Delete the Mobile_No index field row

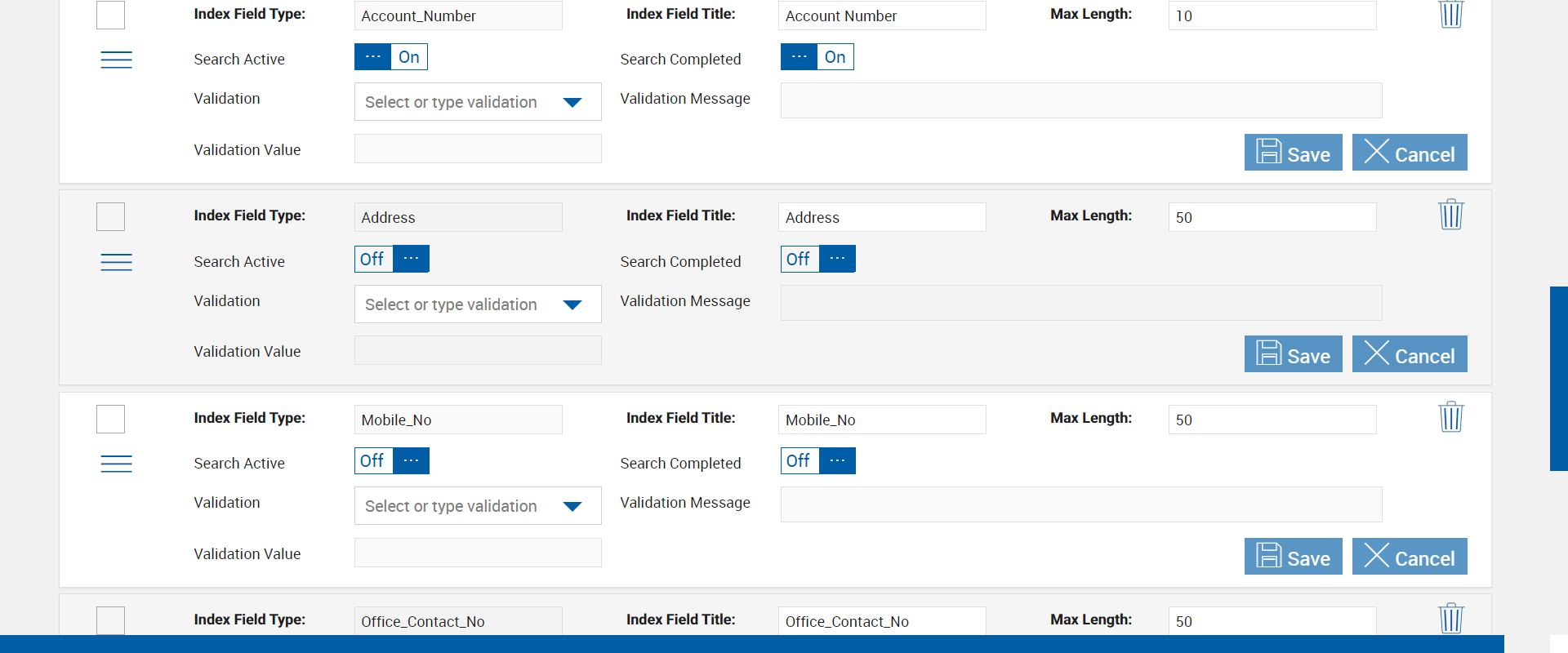point(1450,417)
